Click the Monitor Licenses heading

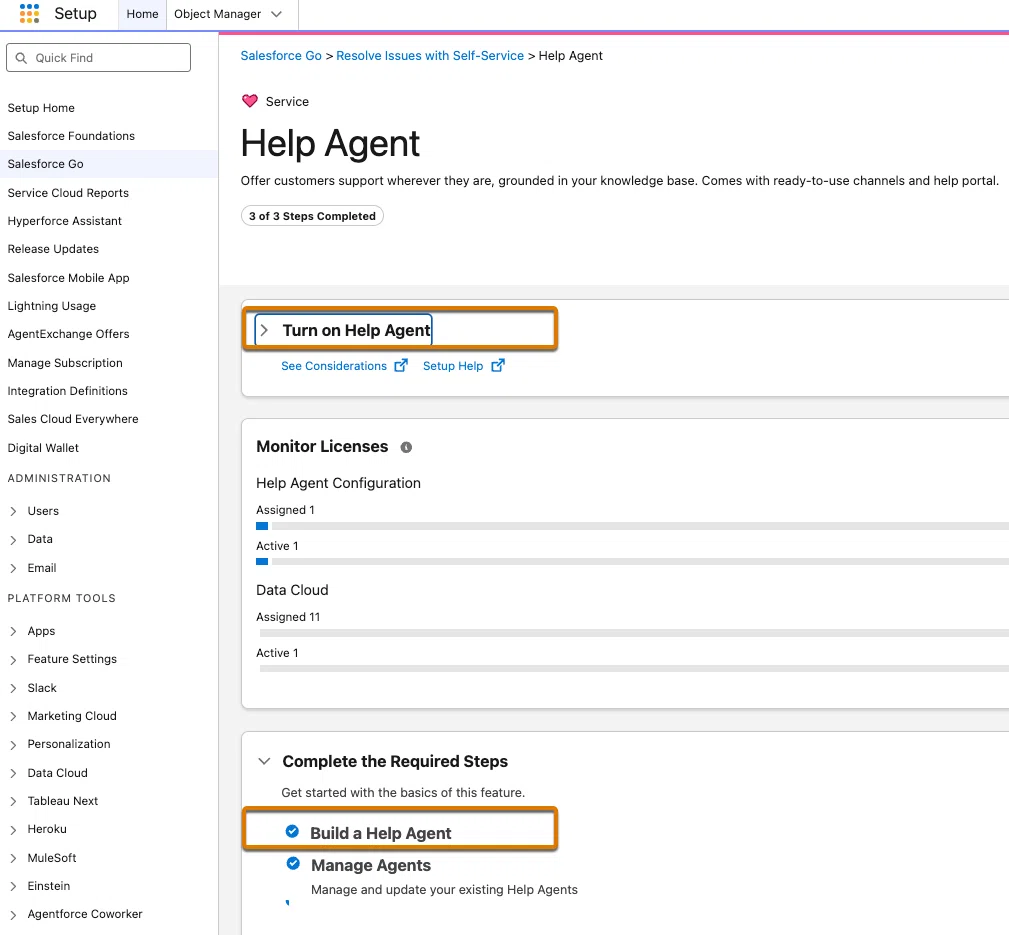pos(322,447)
